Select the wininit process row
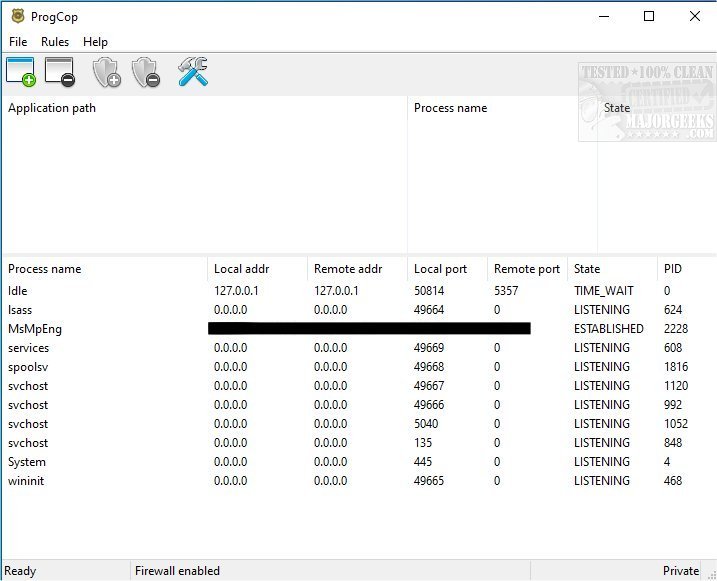 point(28,481)
